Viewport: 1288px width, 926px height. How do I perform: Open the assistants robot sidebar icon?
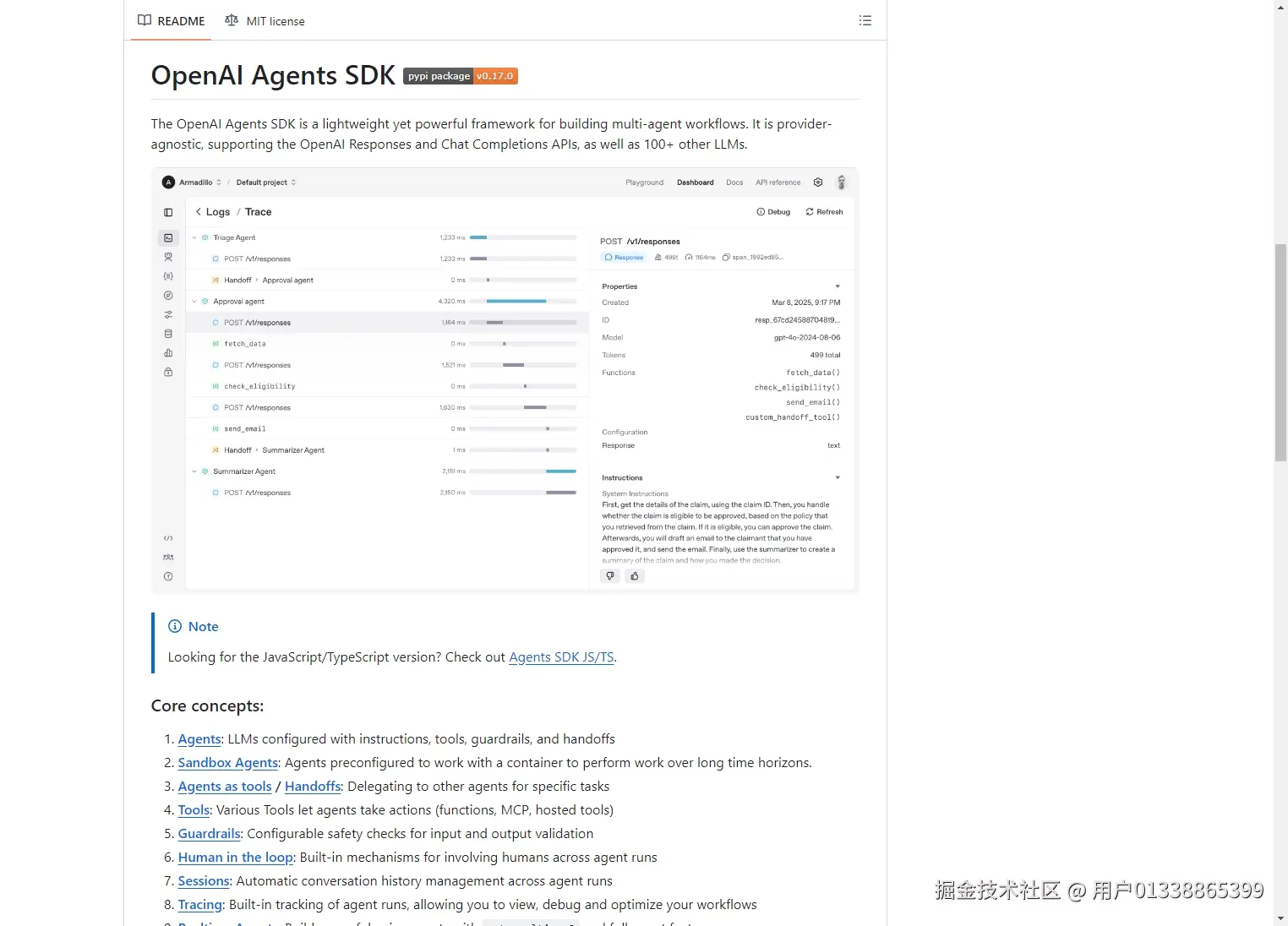[x=168, y=257]
